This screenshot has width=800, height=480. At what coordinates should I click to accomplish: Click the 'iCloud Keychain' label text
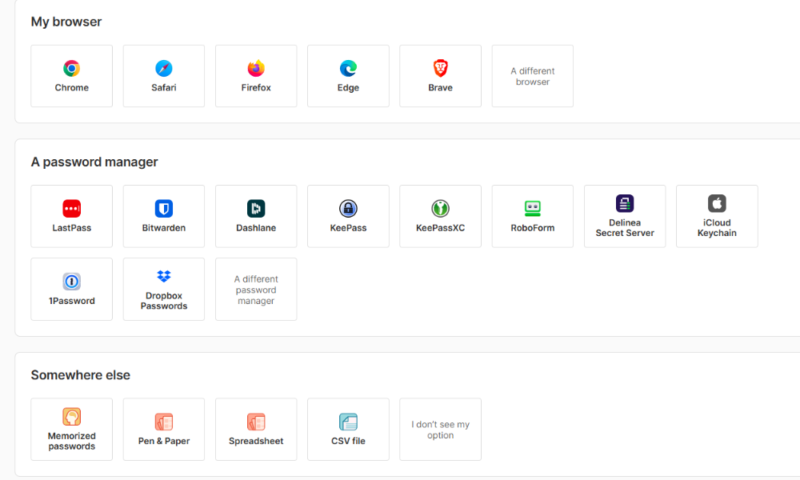tap(717, 228)
